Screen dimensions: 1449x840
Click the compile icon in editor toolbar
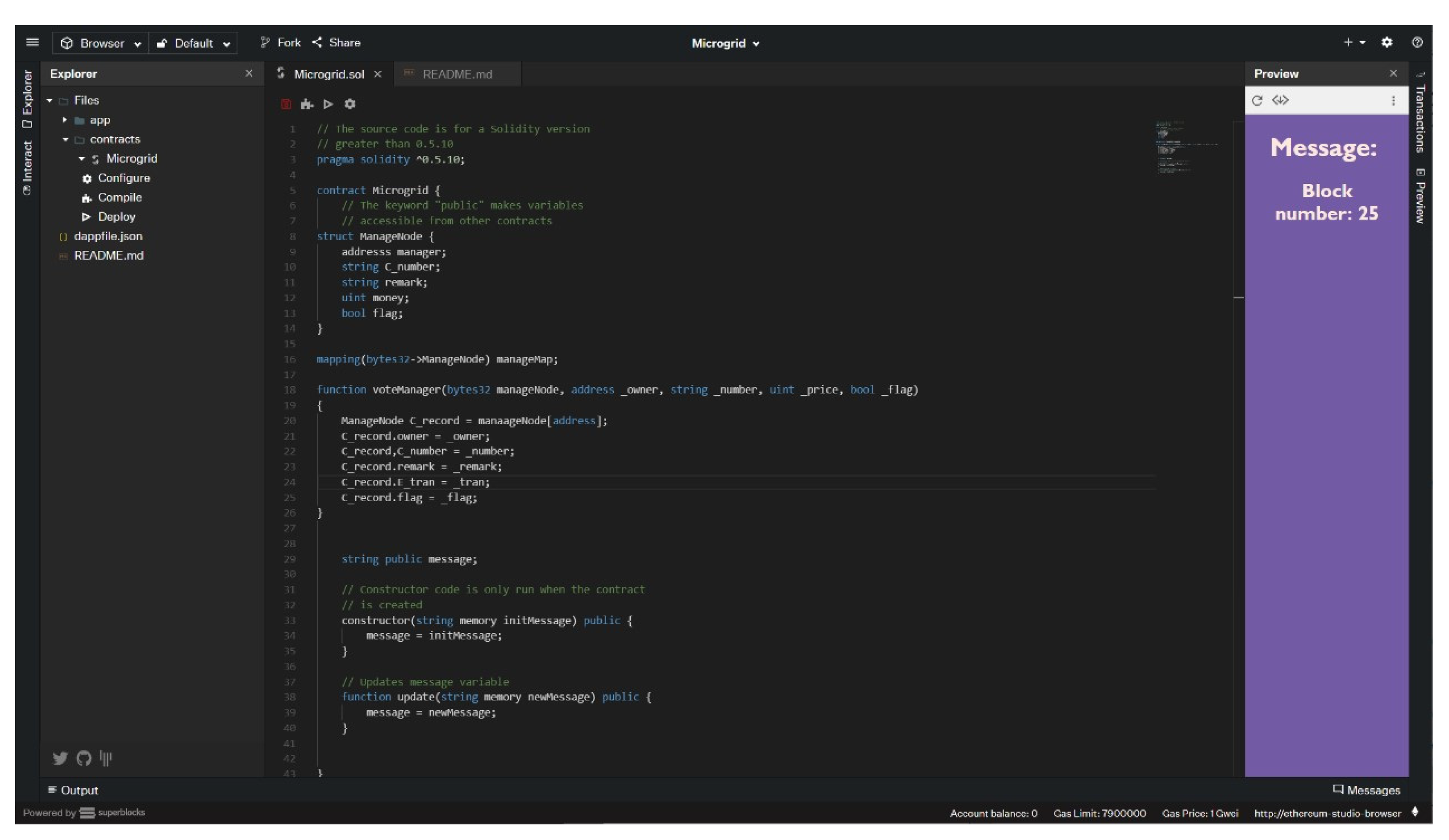(x=307, y=104)
